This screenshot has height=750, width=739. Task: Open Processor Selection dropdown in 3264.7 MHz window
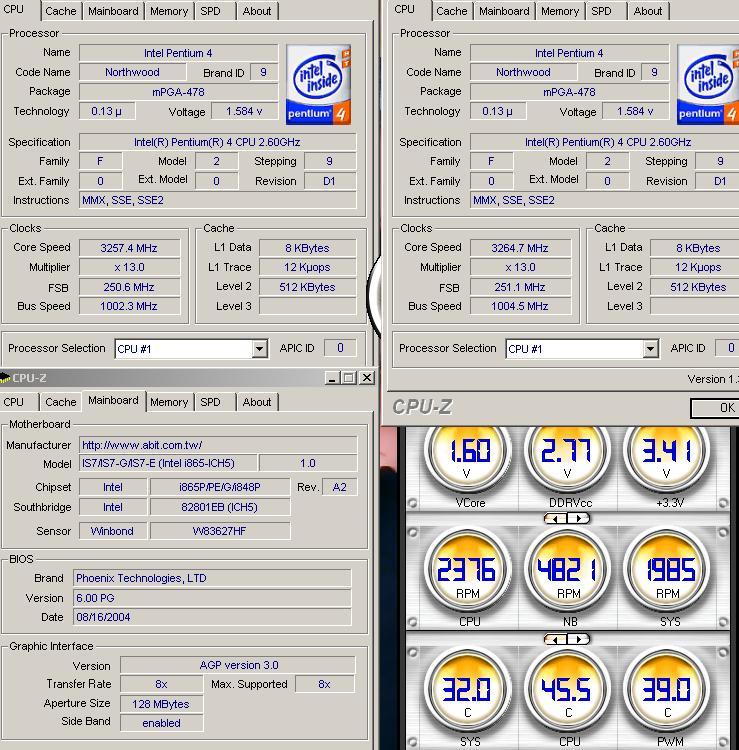coord(650,349)
